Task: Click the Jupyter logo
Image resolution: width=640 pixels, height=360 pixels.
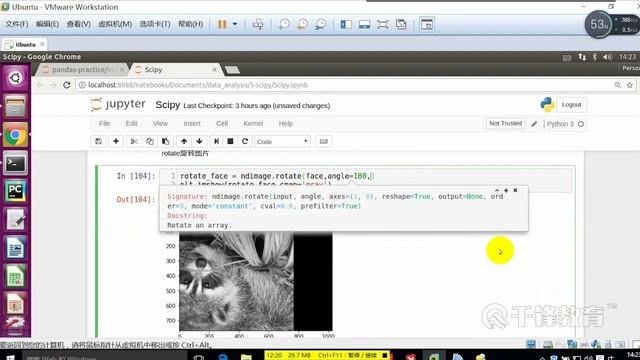Action: click(x=118, y=104)
